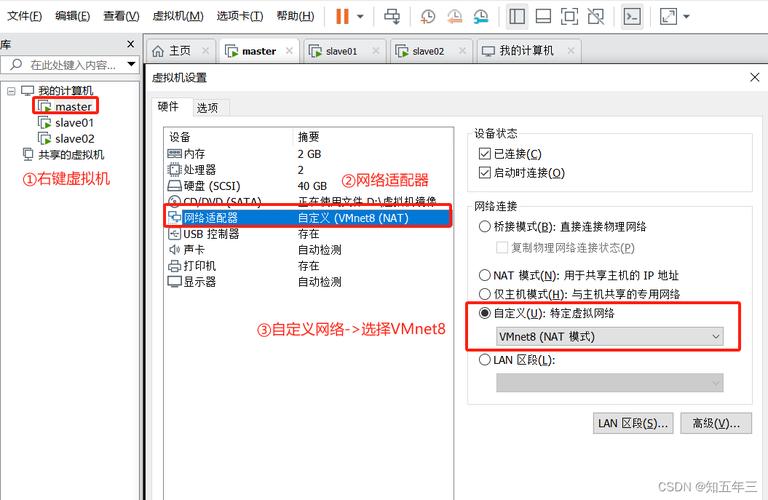This screenshot has width=768, height=500.
Task: Toggle the library sidebar view icon
Action: point(517,16)
